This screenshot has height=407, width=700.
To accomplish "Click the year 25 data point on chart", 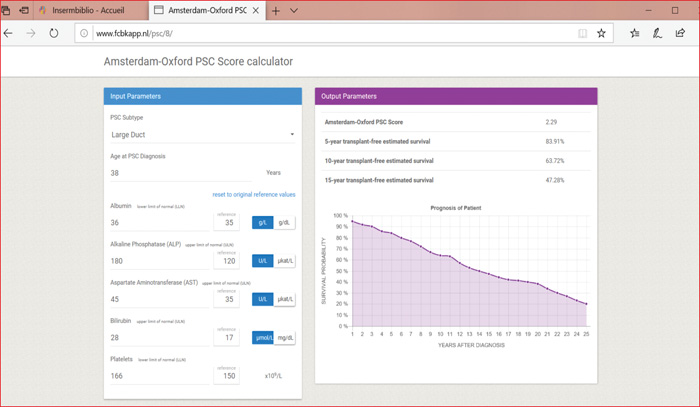I will pyautogui.click(x=587, y=304).
